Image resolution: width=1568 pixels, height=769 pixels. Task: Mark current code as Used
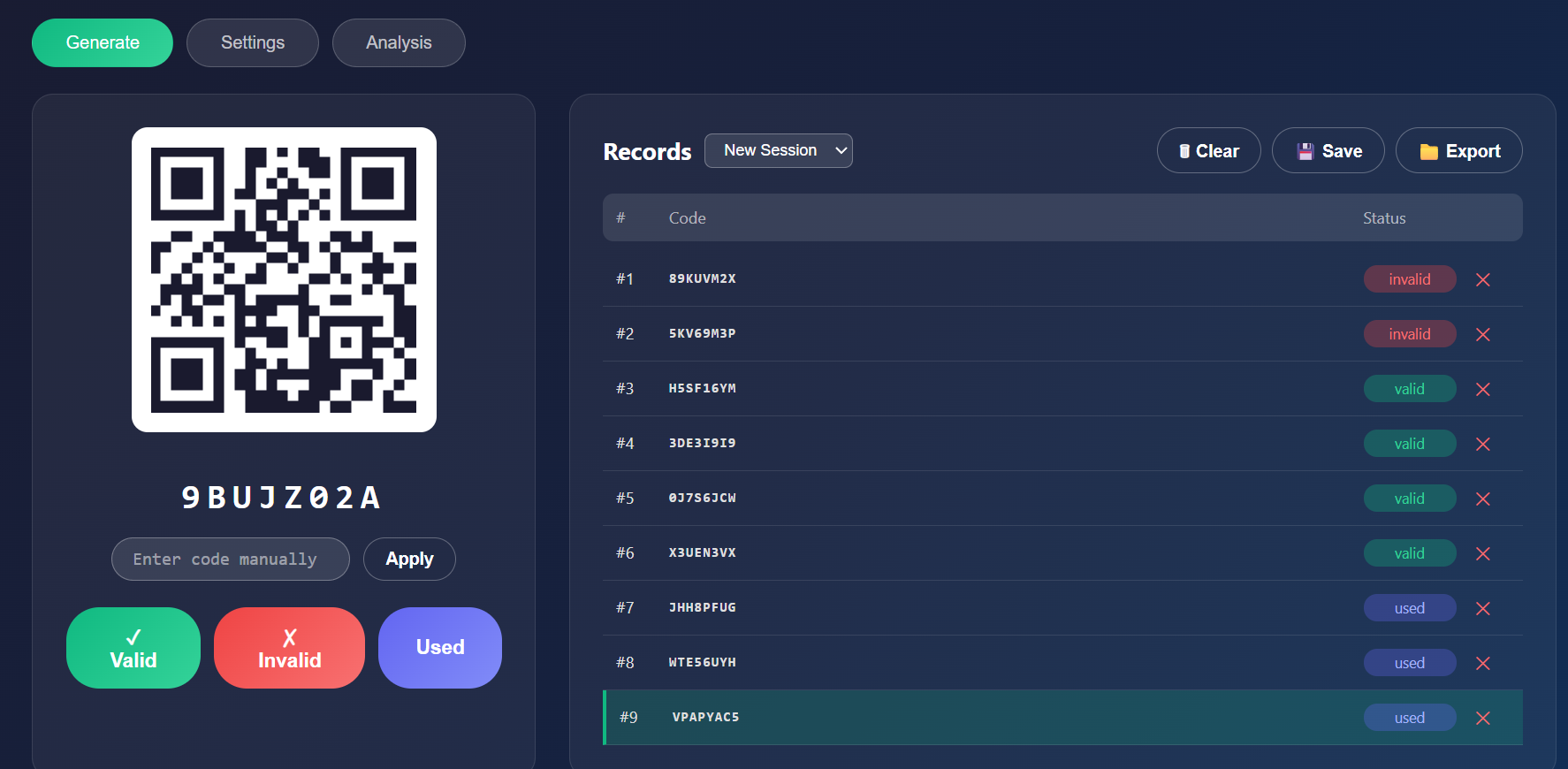tap(440, 648)
